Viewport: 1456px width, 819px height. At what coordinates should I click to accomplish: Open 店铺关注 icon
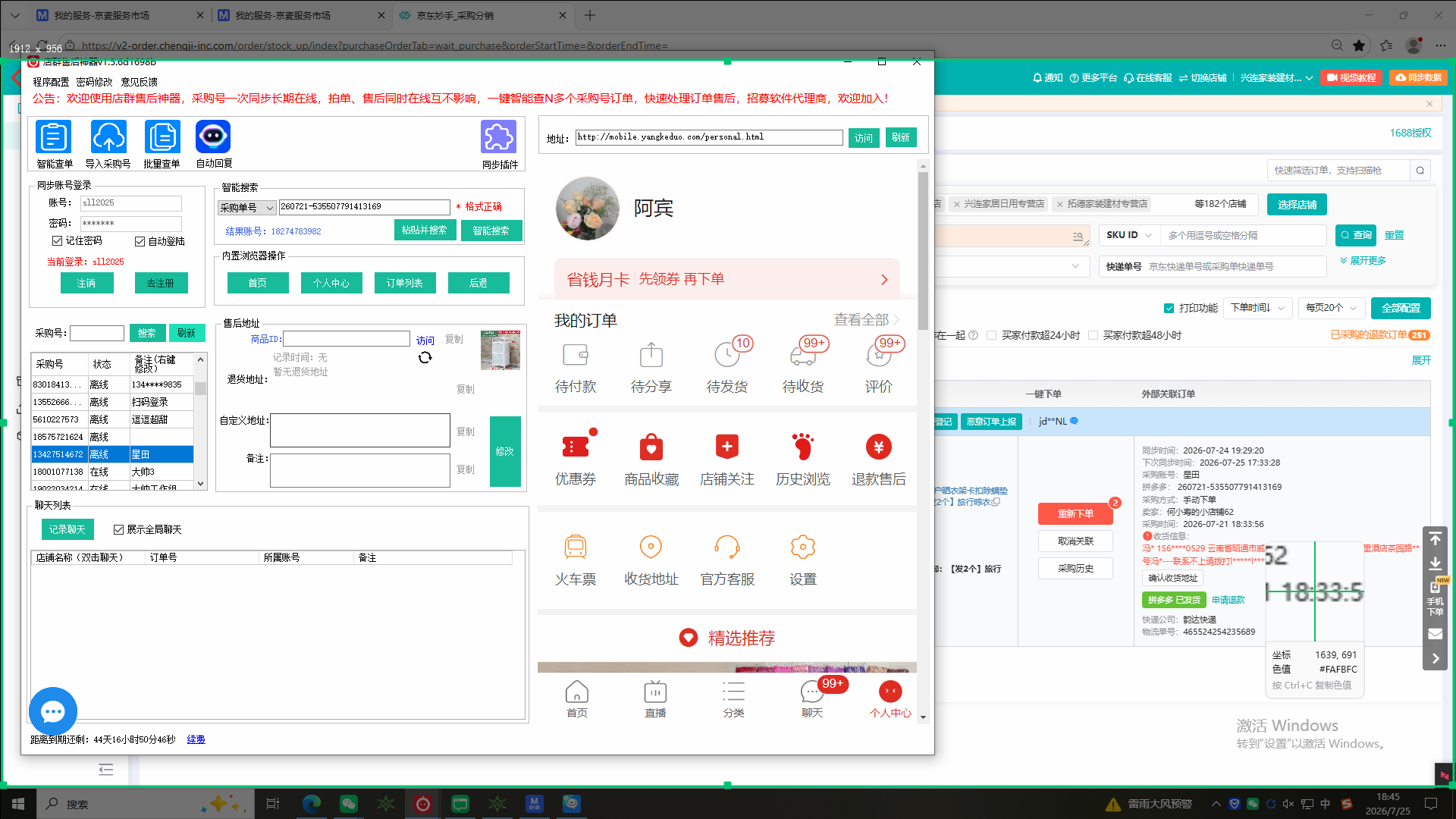pyautogui.click(x=727, y=447)
